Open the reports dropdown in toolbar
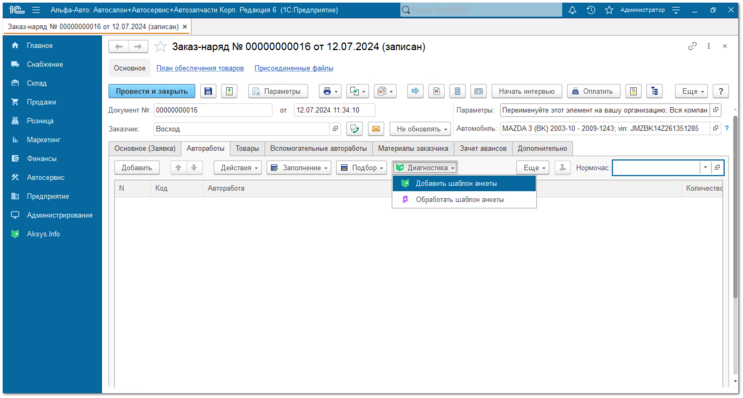The height and width of the screenshot is (398, 743). pyautogui.click(x=385, y=91)
